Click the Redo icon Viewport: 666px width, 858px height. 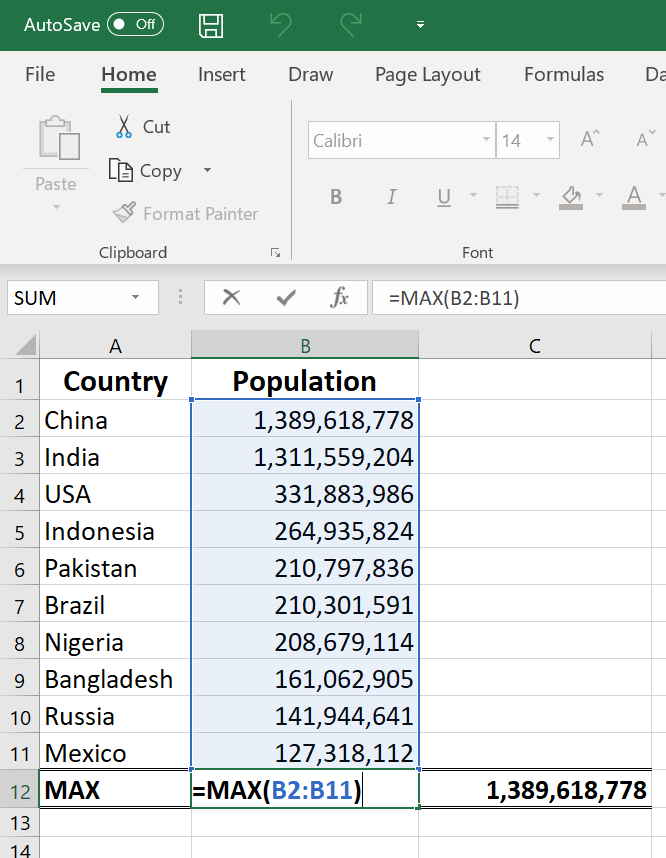351,24
